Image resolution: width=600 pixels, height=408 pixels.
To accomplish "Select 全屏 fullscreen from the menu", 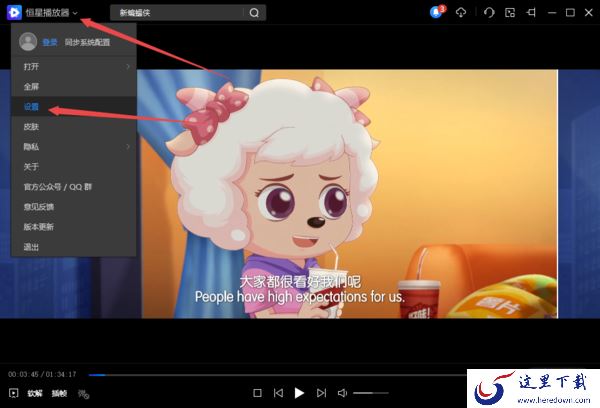I will 74,86.
